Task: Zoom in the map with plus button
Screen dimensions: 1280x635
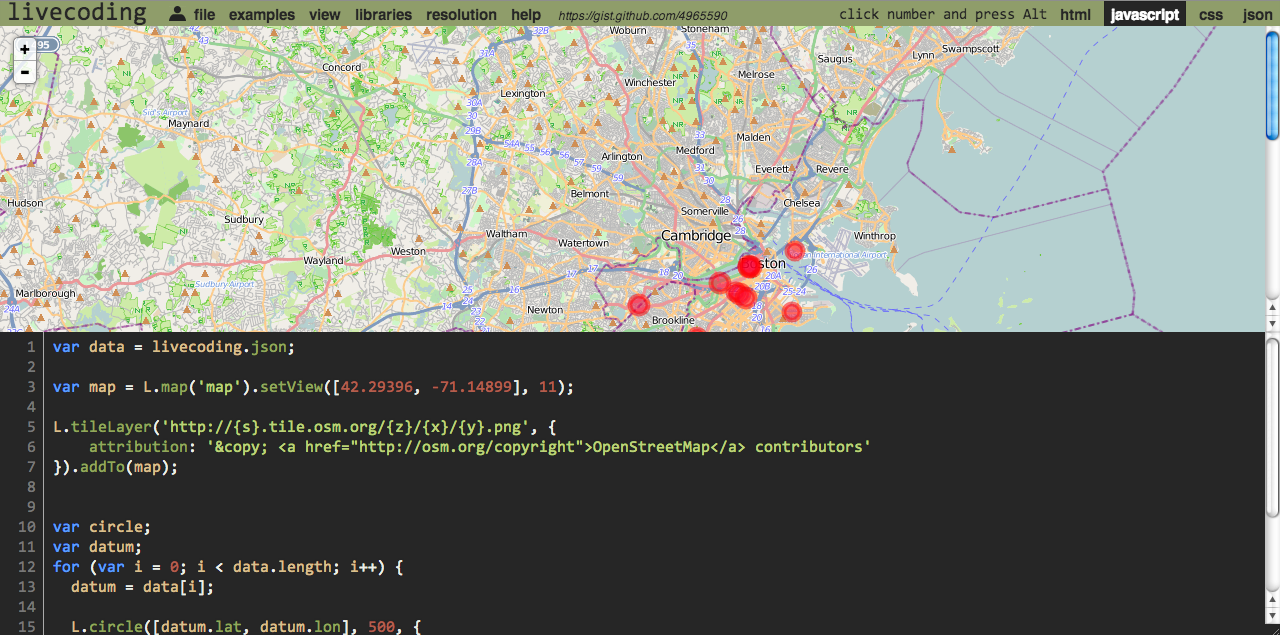Action: click(25, 49)
